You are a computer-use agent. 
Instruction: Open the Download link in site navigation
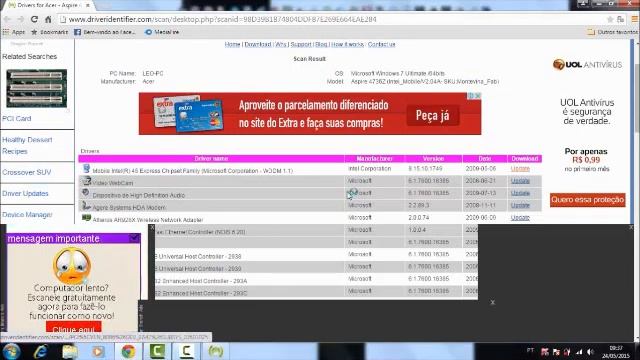pyautogui.click(x=258, y=44)
